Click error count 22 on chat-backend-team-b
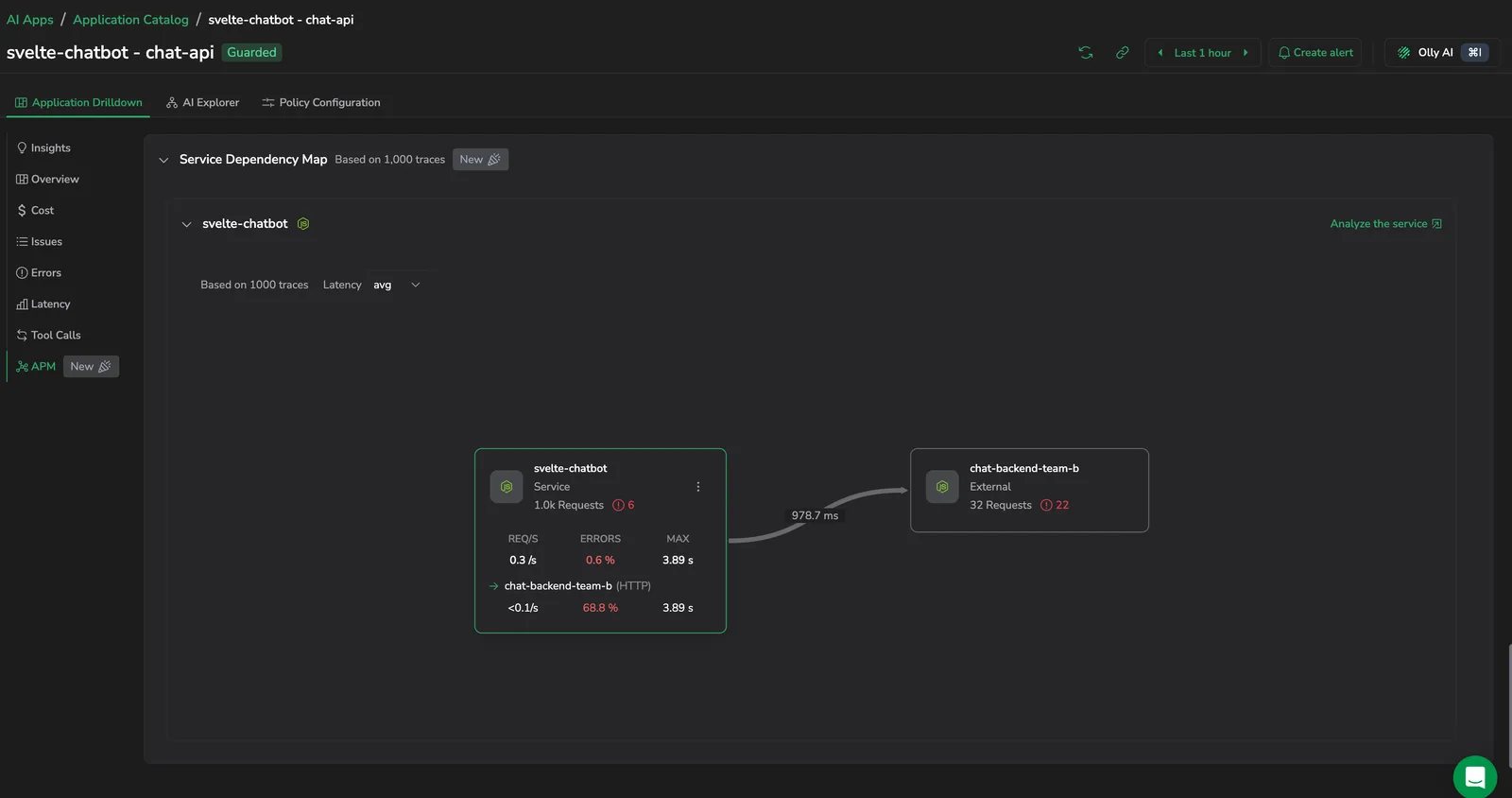This screenshot has width=1512, height=798. [x=1055, y=506]
